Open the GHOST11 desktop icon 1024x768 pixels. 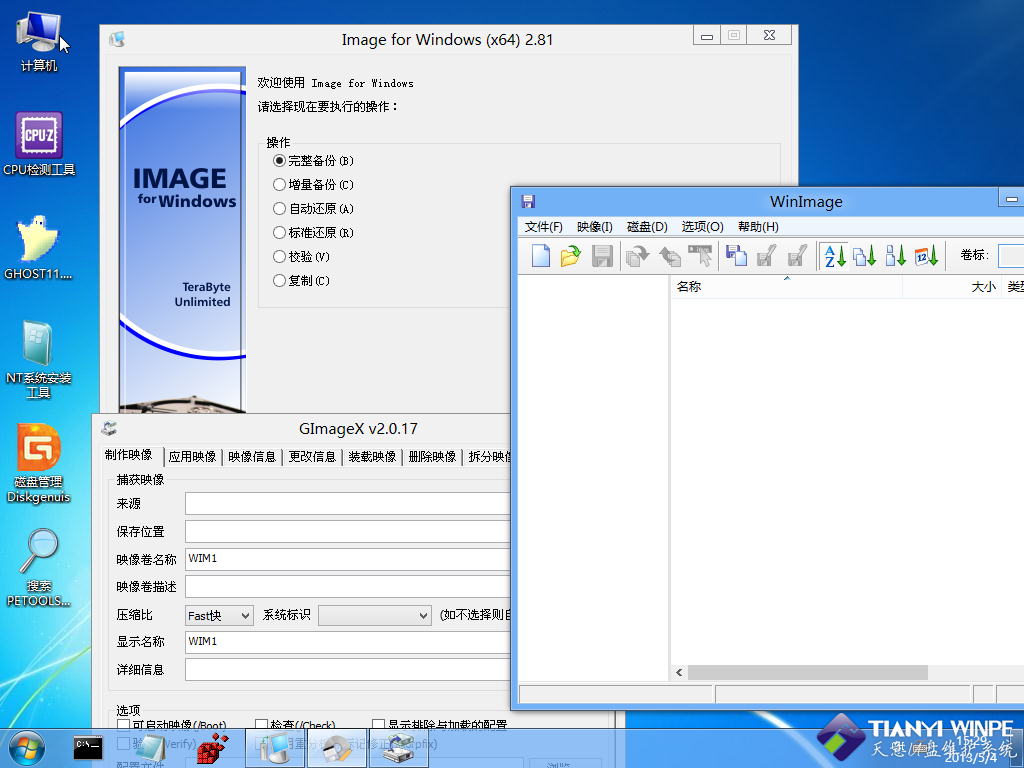38,248
